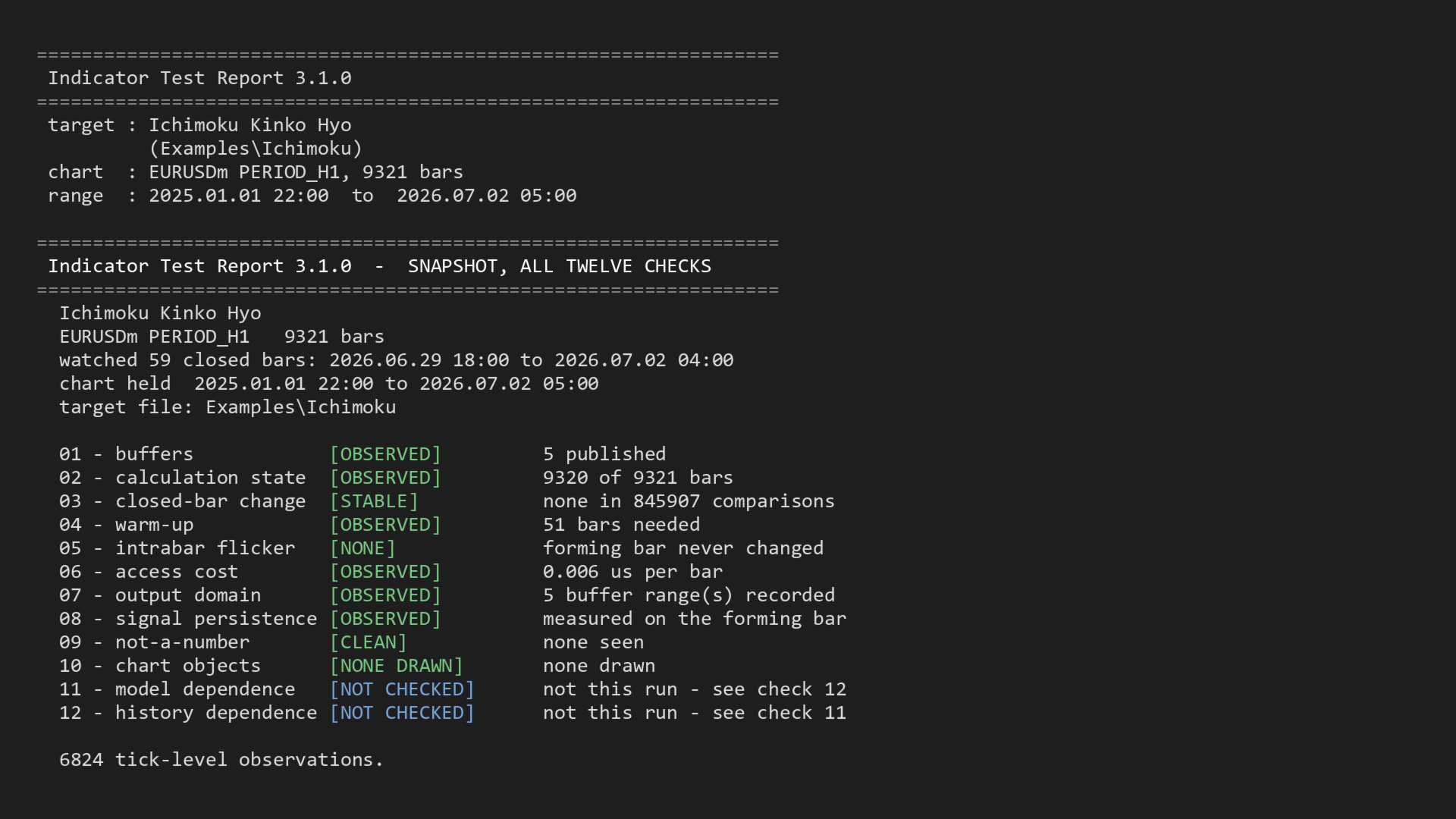Screen dimensions: 1456x819
Task: Click the 'target : Ichimoku Kinko Hyo' line
Action: click(199, 125)
